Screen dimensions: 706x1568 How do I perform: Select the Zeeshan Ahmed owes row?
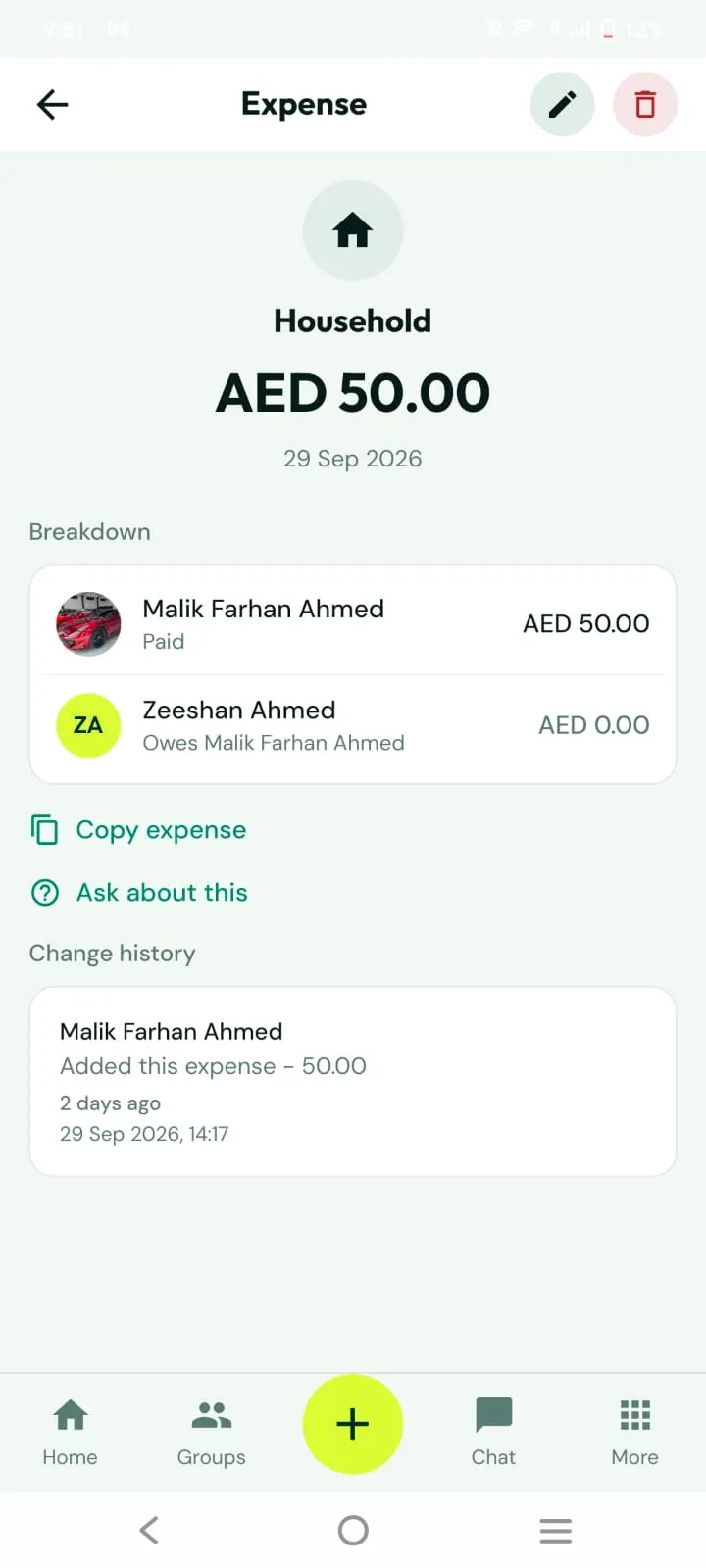353,726
